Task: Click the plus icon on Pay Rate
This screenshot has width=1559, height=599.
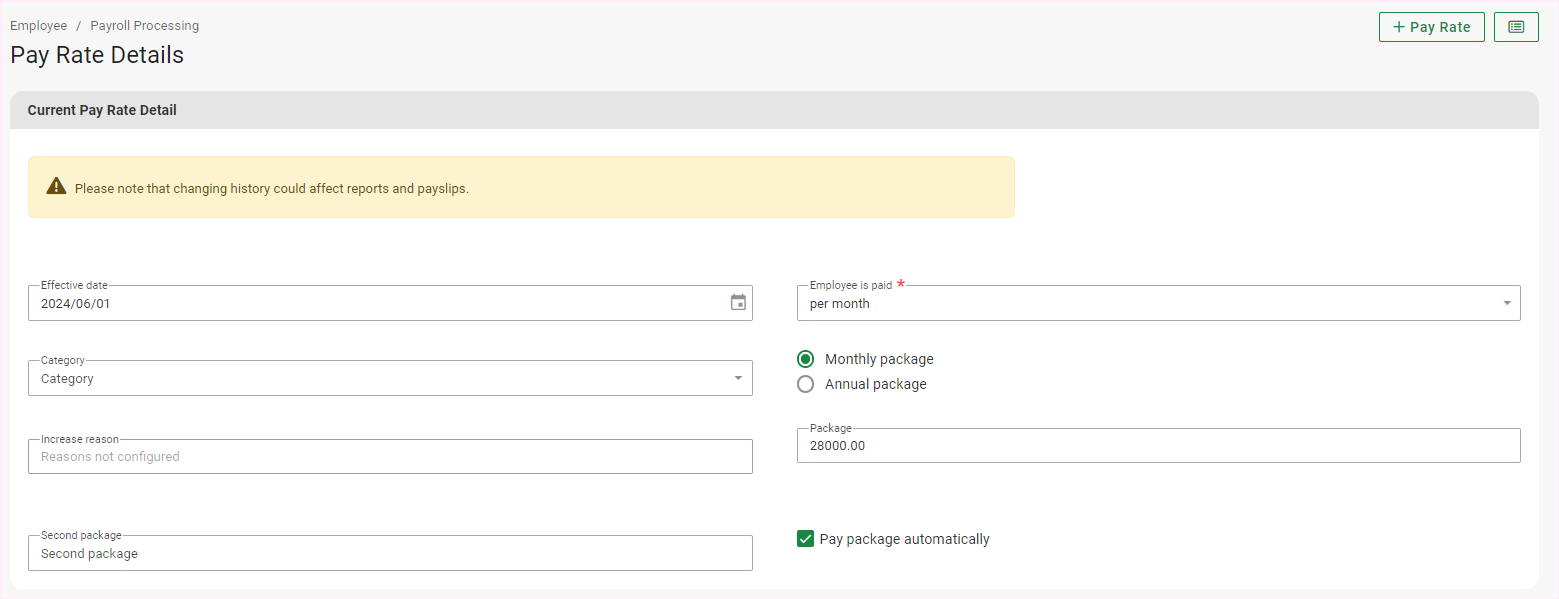Action: [1398, 27]
